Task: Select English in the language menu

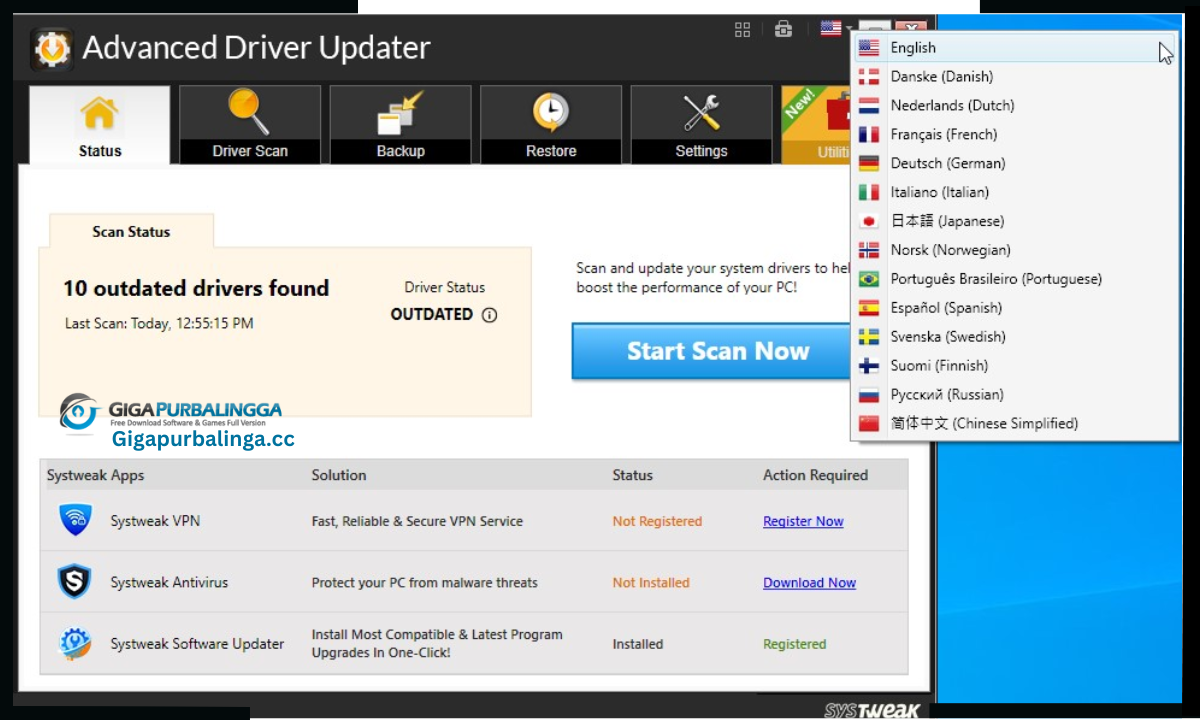Action: 1015,48
